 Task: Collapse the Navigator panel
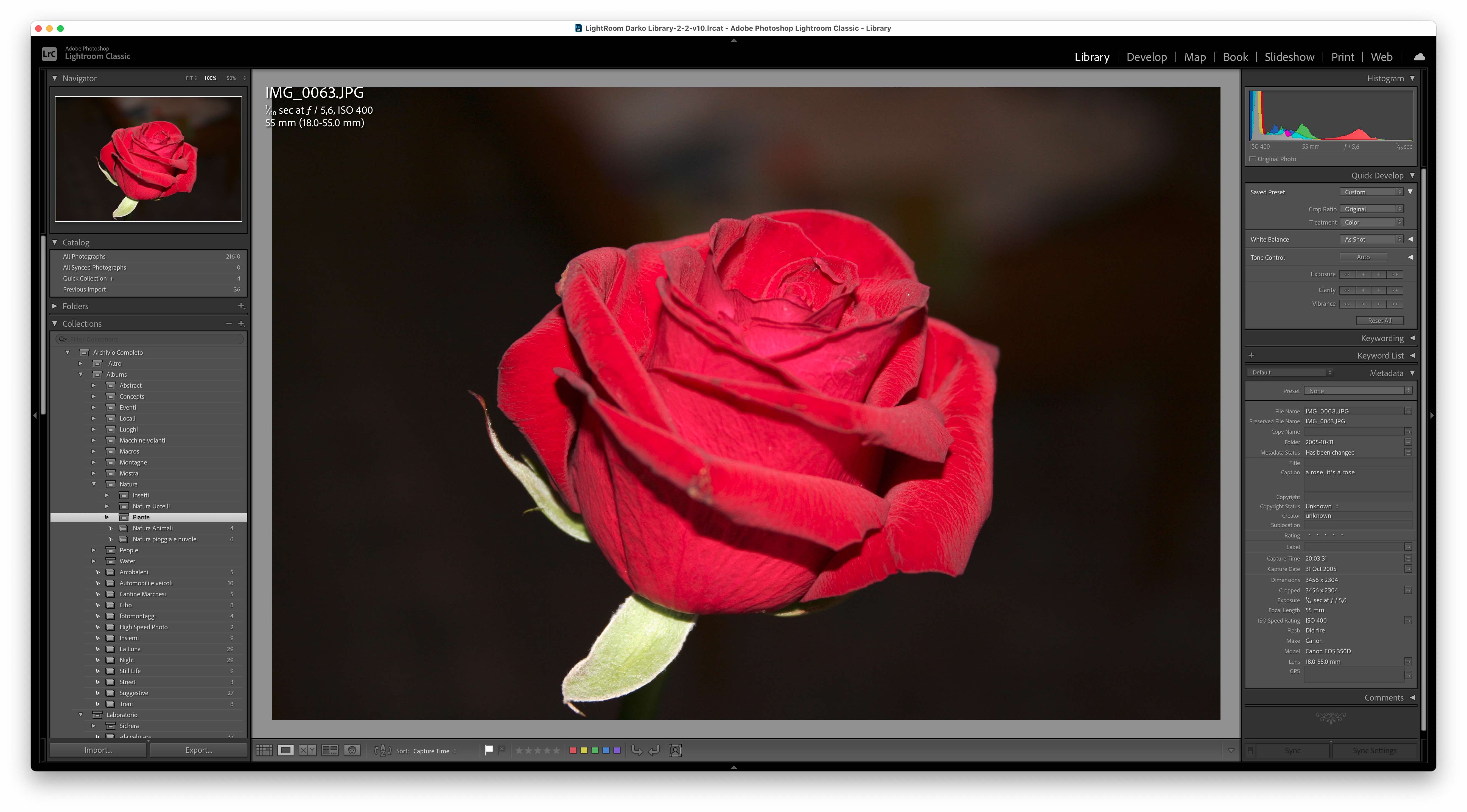pos(55,78)
